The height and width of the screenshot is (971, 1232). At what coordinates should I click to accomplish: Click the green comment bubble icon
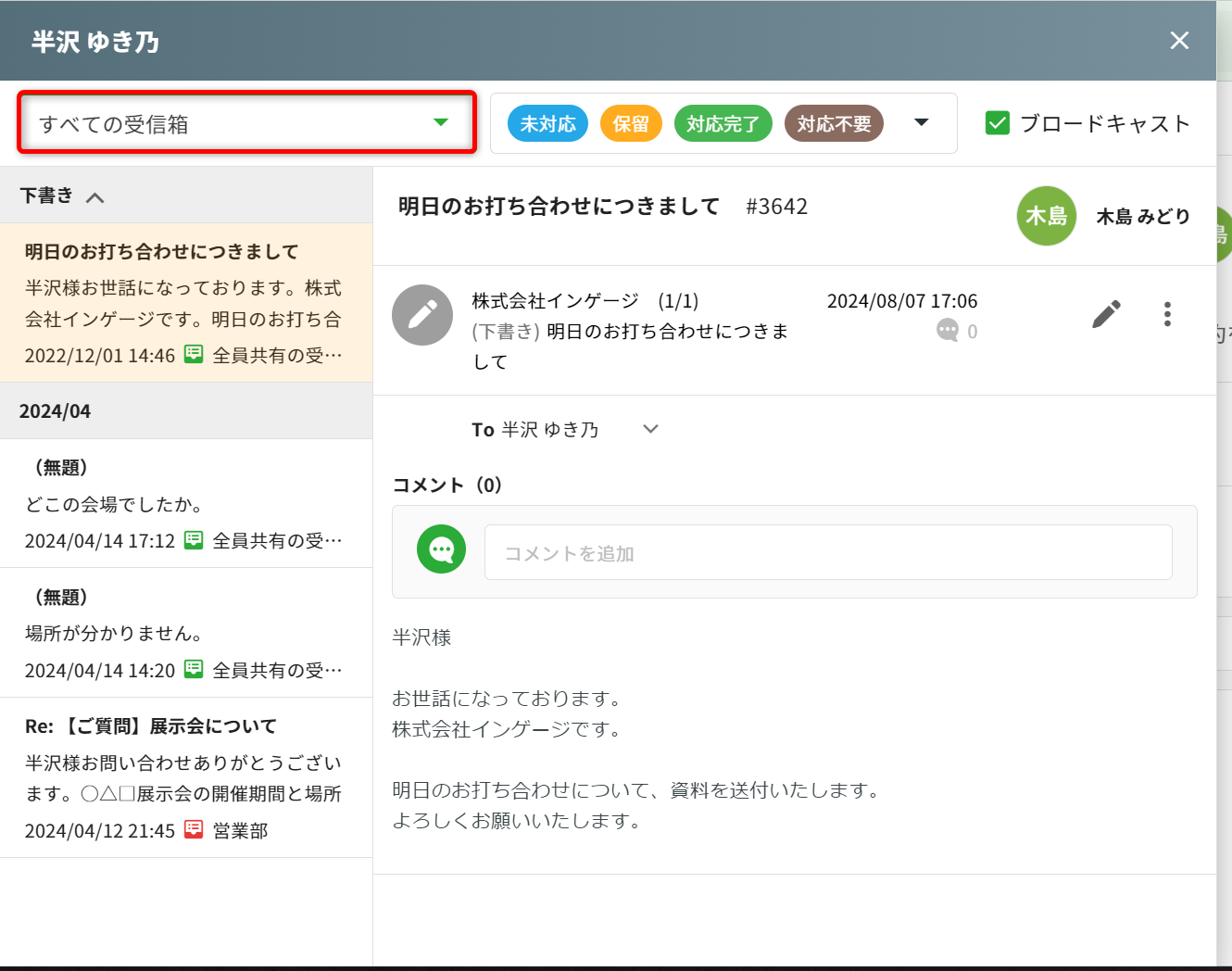tap(441, 549)
